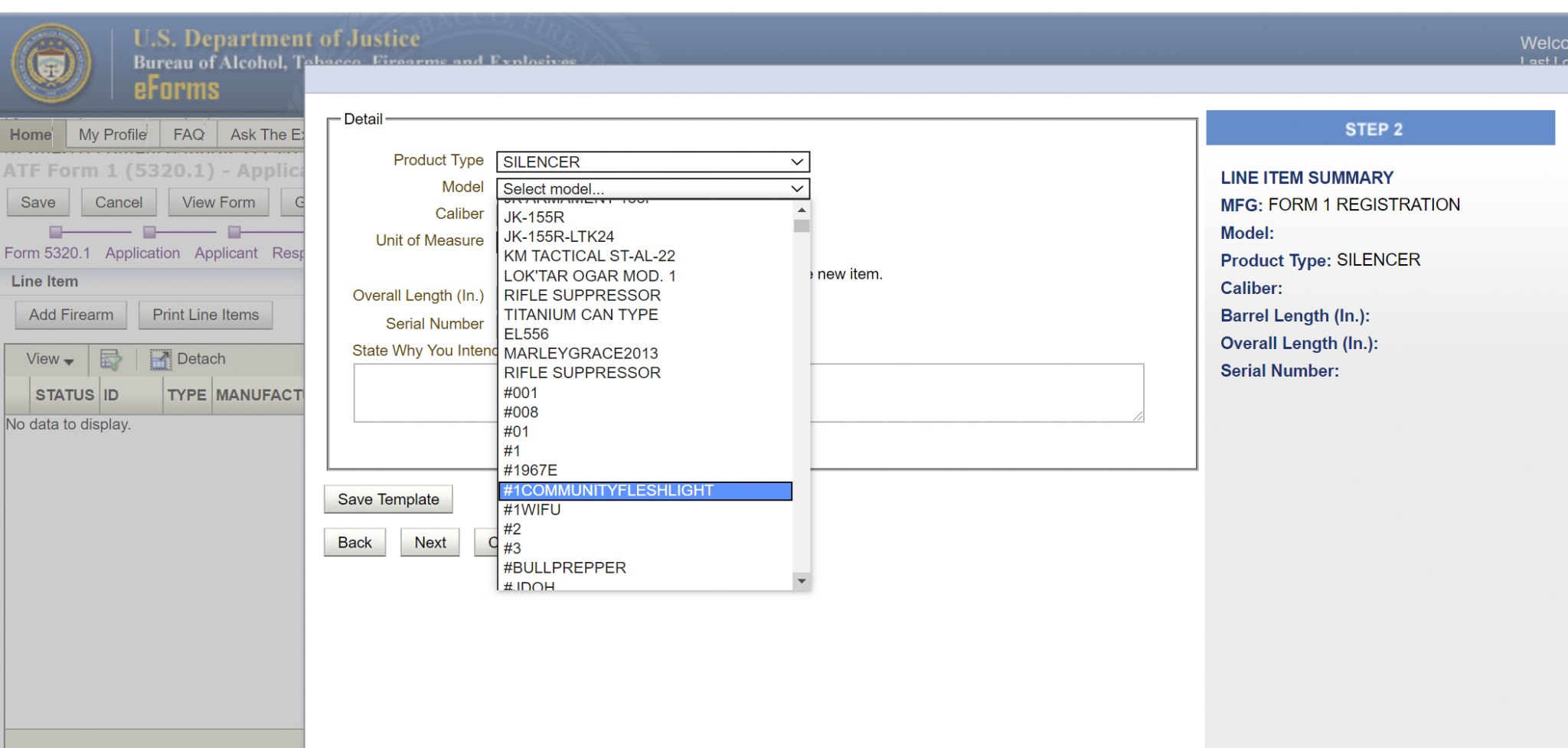This screenshot has height=748, width=1568.
Task: Choose #01 model entry
Action: pos(645,432)
